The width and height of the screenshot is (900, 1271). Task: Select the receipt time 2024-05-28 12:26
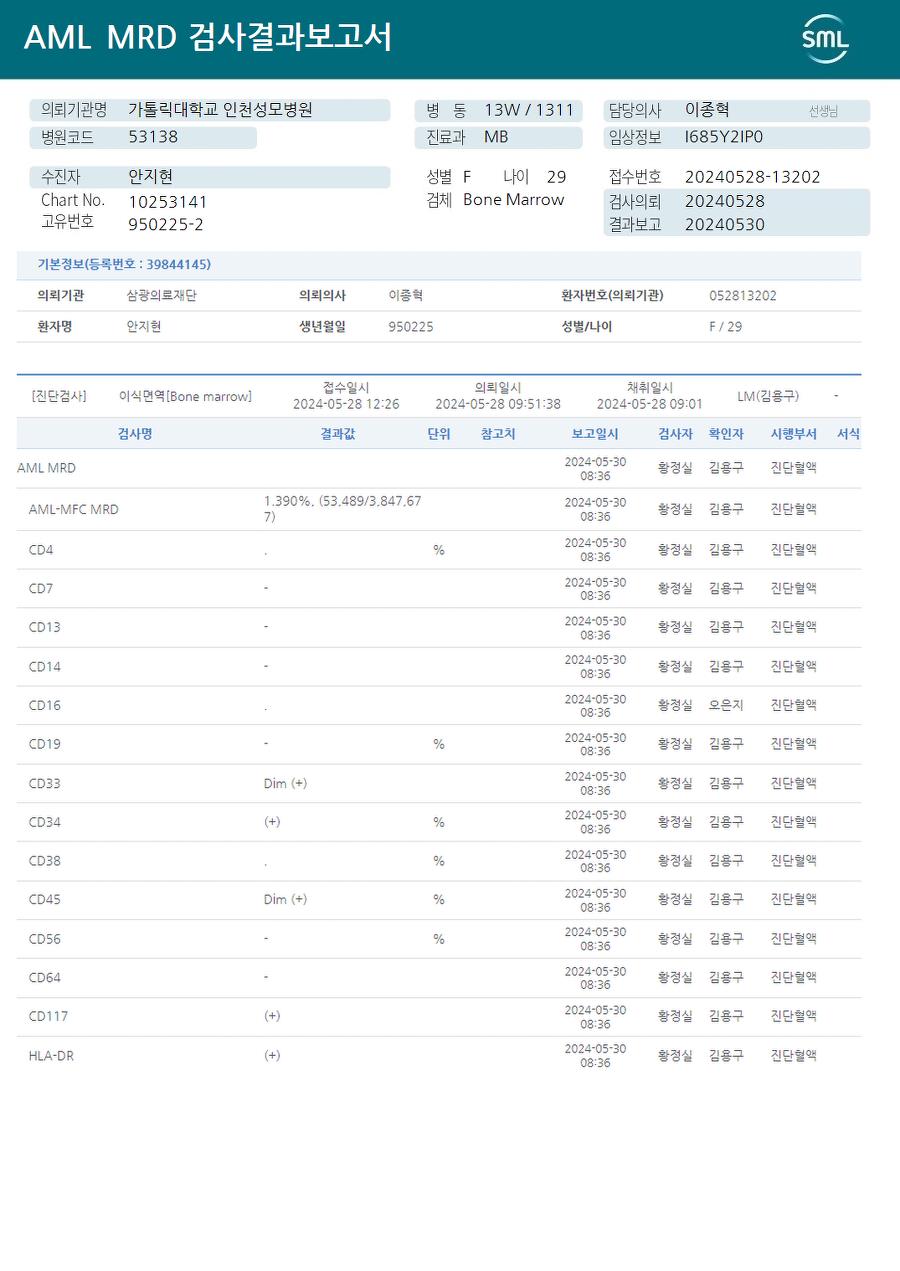click(346, 404)
